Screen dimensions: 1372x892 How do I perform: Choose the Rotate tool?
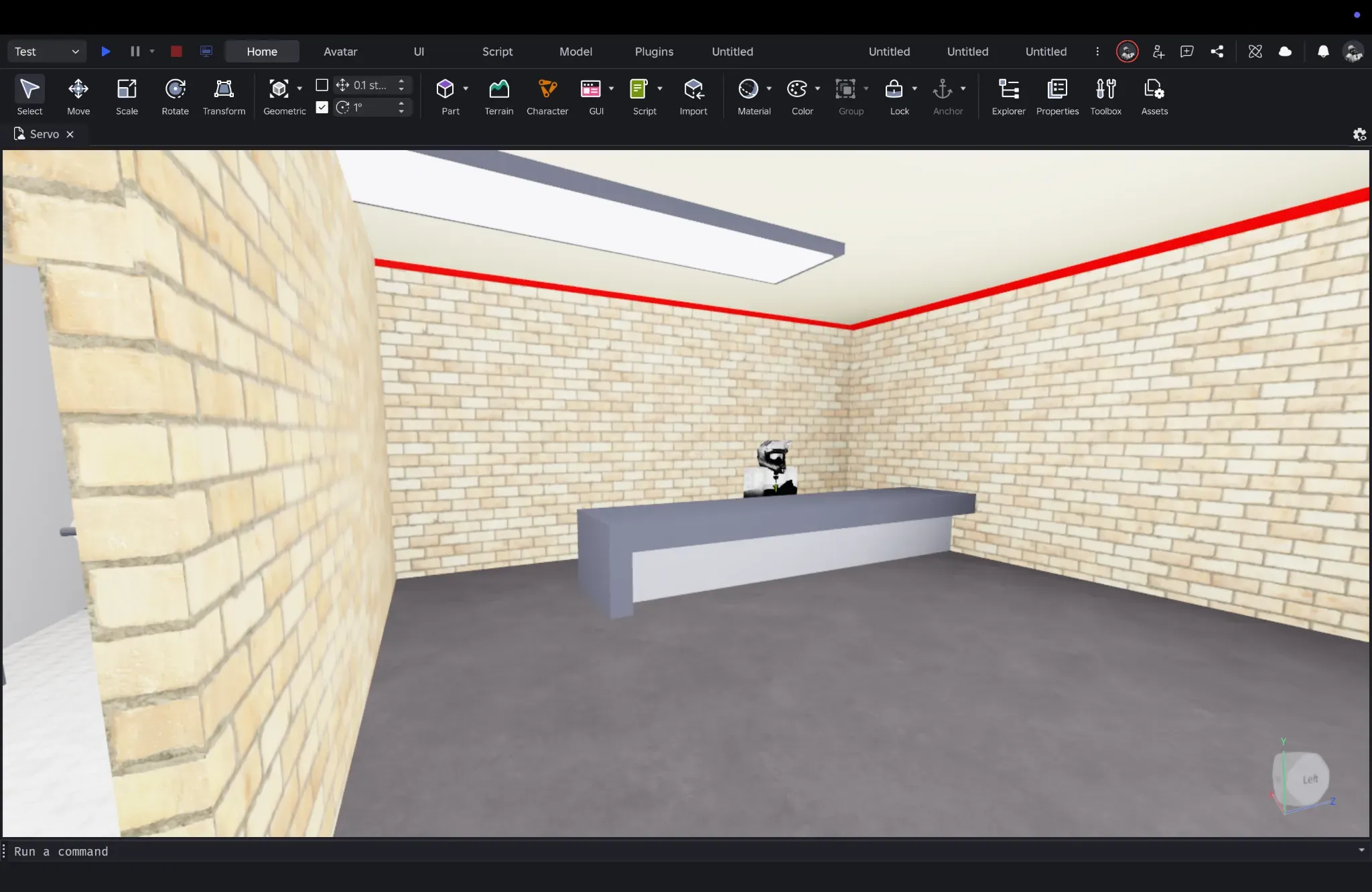click(x=175, y=97)
